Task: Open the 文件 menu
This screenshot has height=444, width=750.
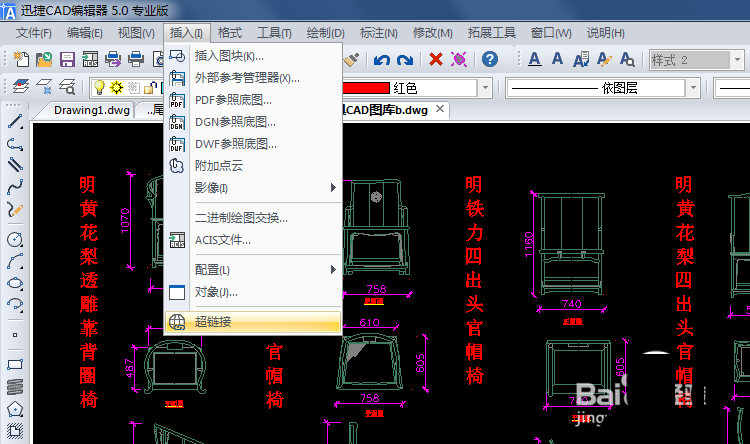Action: coord(33,33)
